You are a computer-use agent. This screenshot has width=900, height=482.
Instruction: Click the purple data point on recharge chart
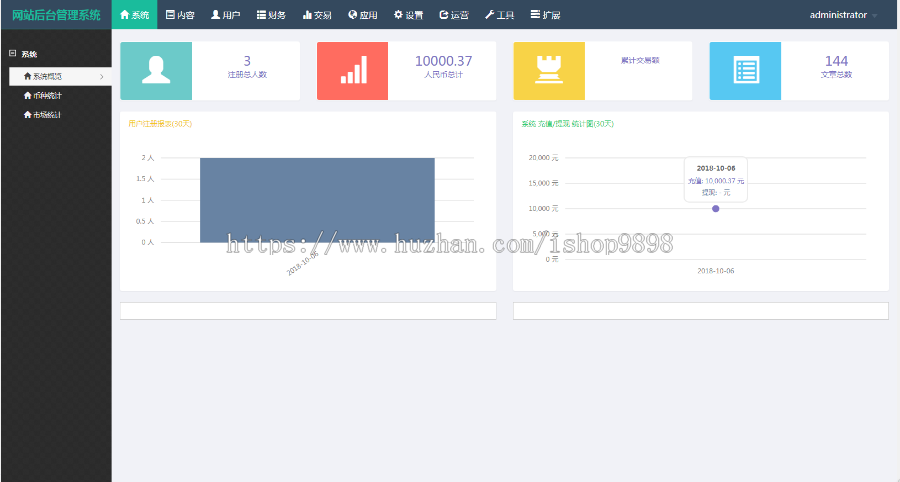coord(716,209)
